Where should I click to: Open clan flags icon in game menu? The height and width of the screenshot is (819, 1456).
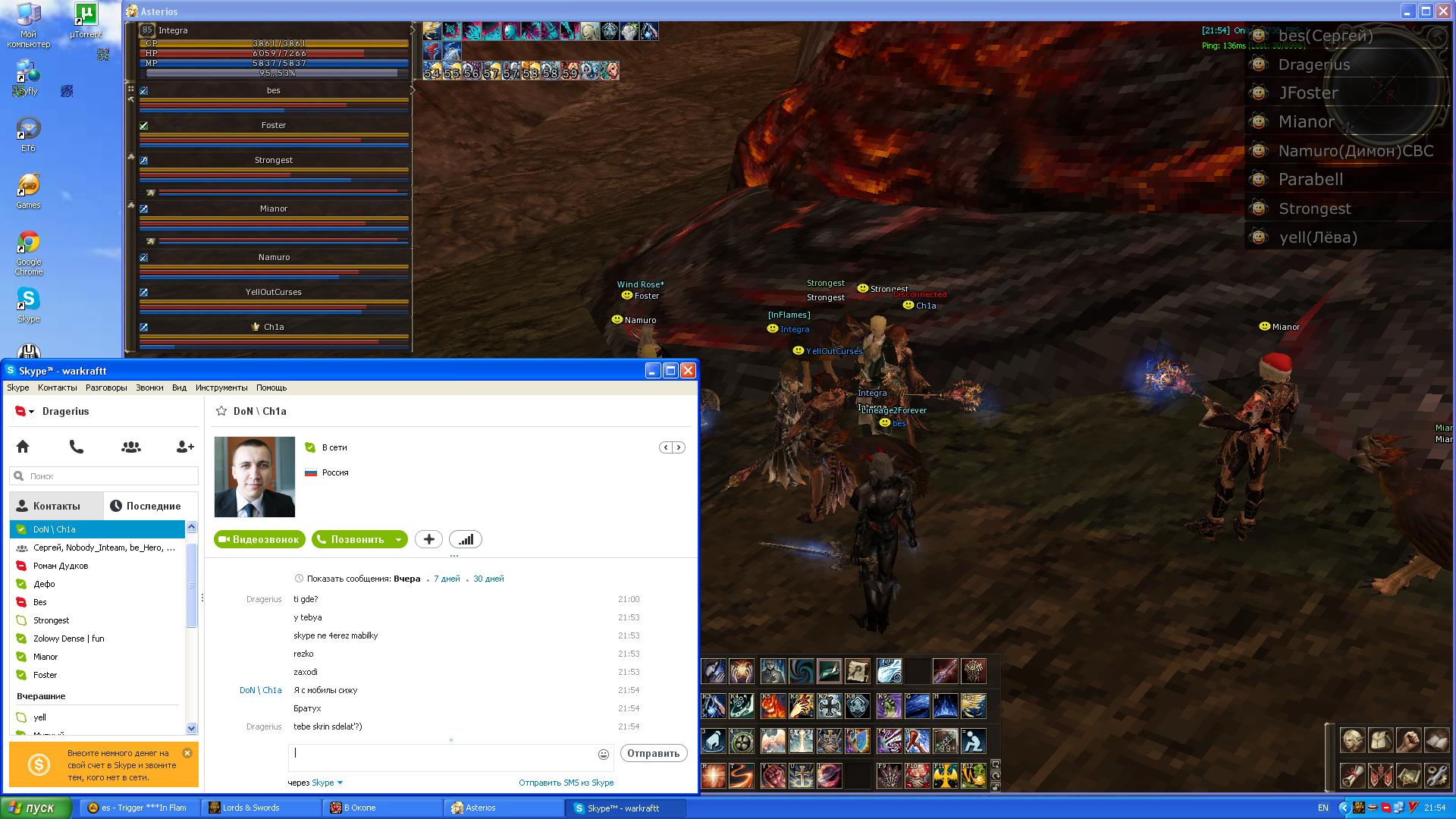pos(1380,776)
